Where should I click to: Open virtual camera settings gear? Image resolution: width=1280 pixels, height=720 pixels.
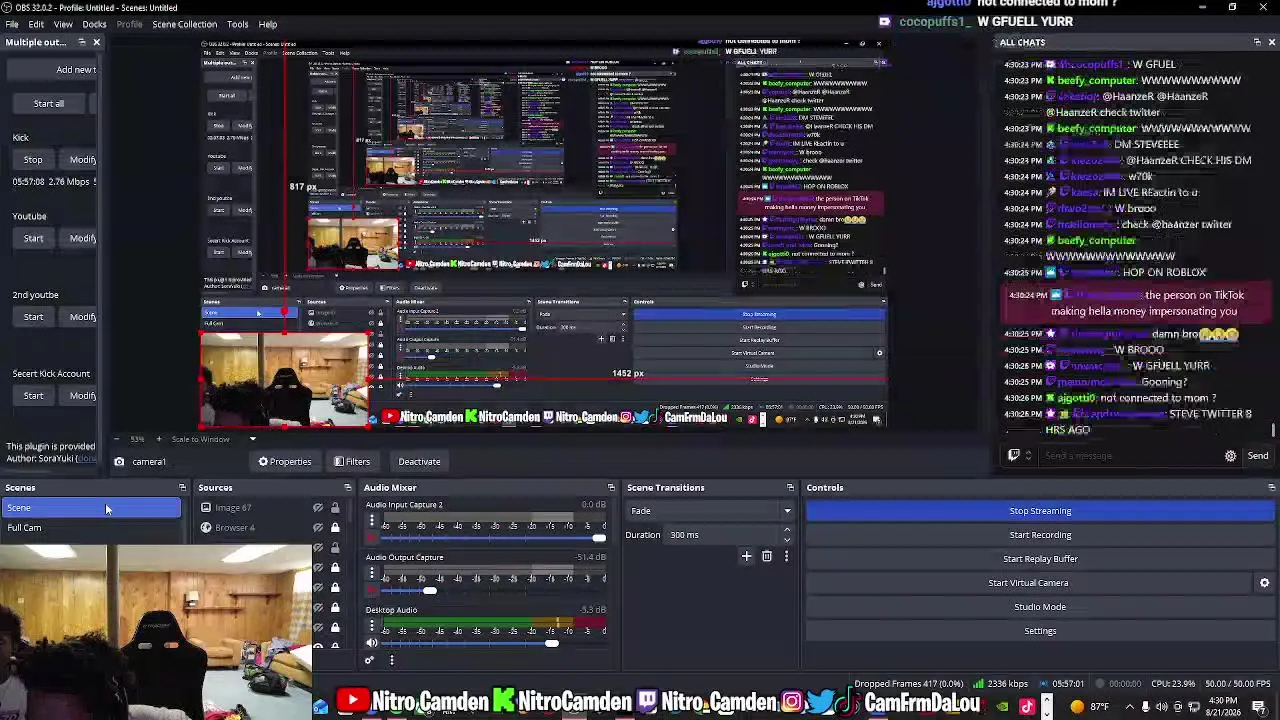[1264, 583]
